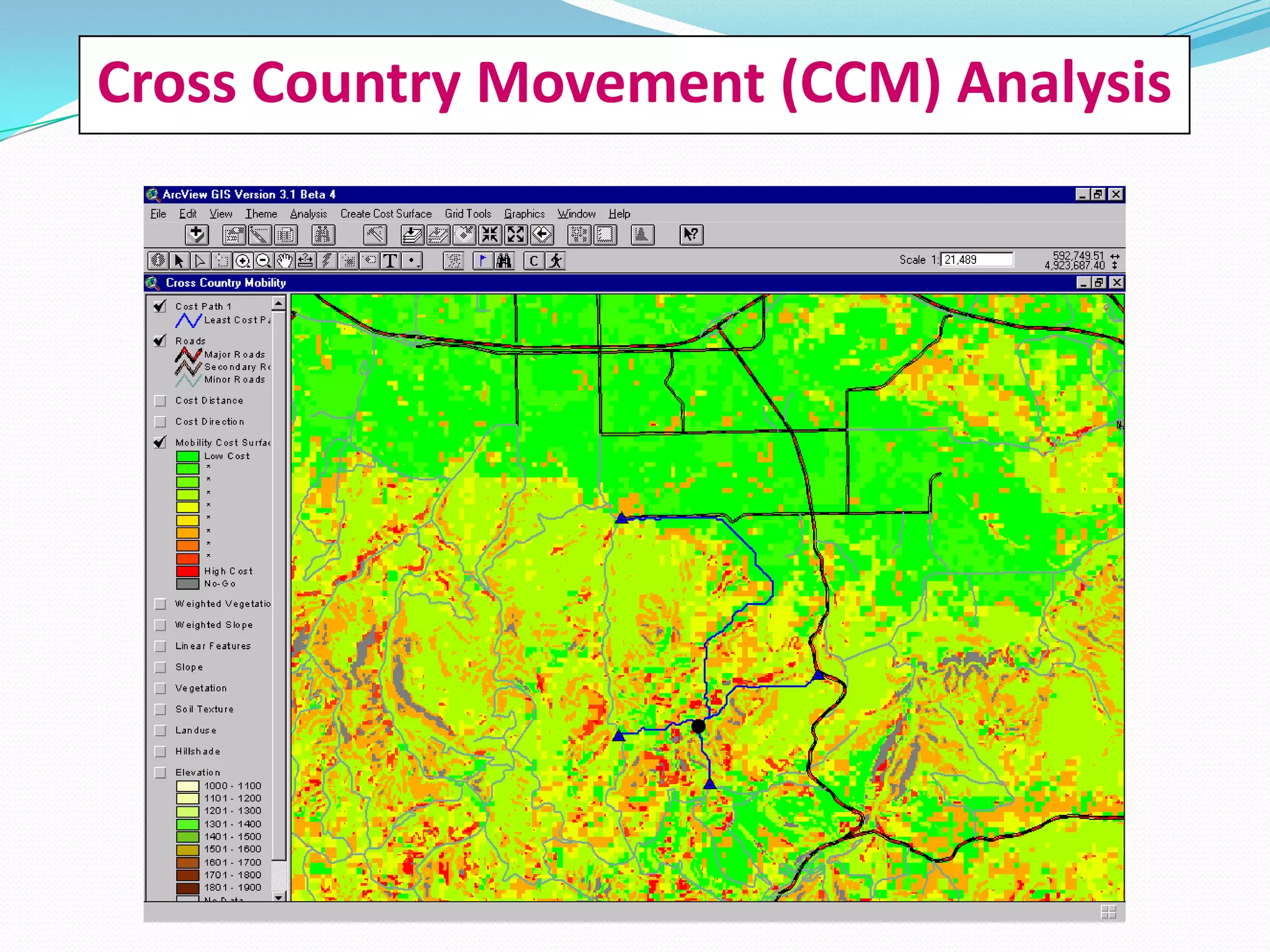Uncheck the Cost Path 1 theme
The height and width of the screenshot is (952, 1270).
click(160, 306)
